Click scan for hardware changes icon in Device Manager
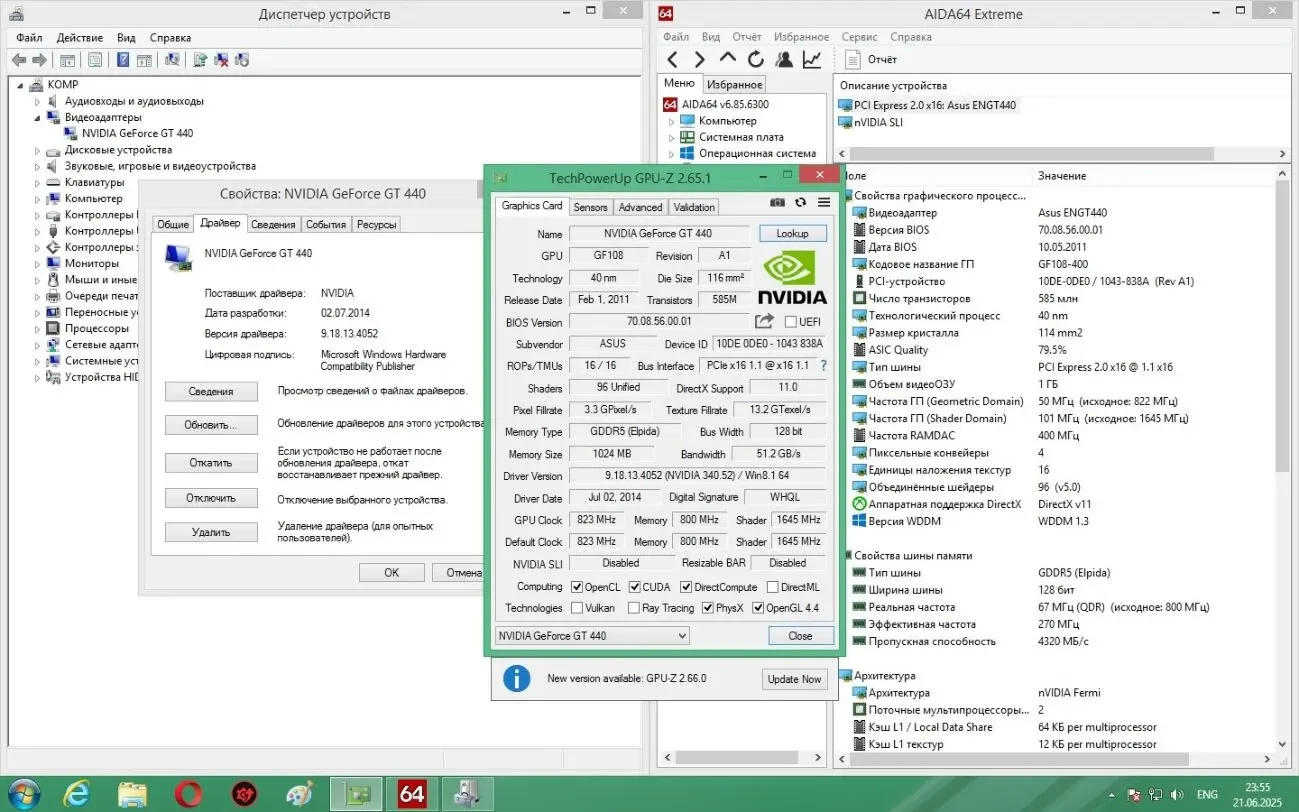The height and width of the screenshot is (812, 1299). pos(172,60)
